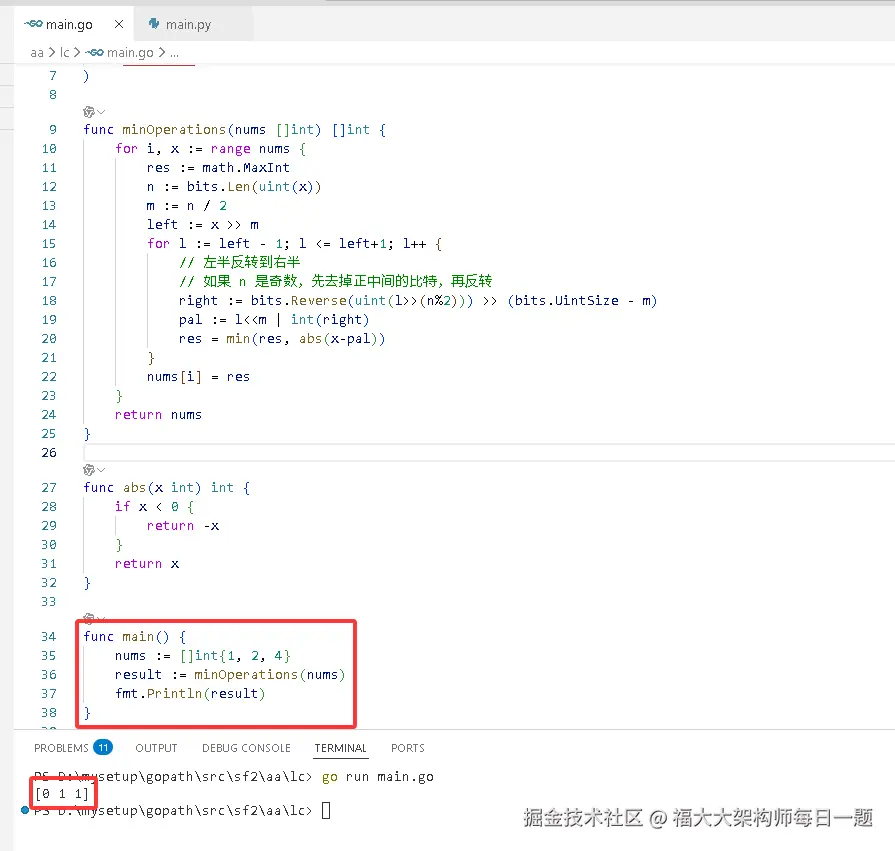Viewport: 895px width, 851px height.
Task: Click the 'aa' breadcrumb segment
Action: pos(37,53)
